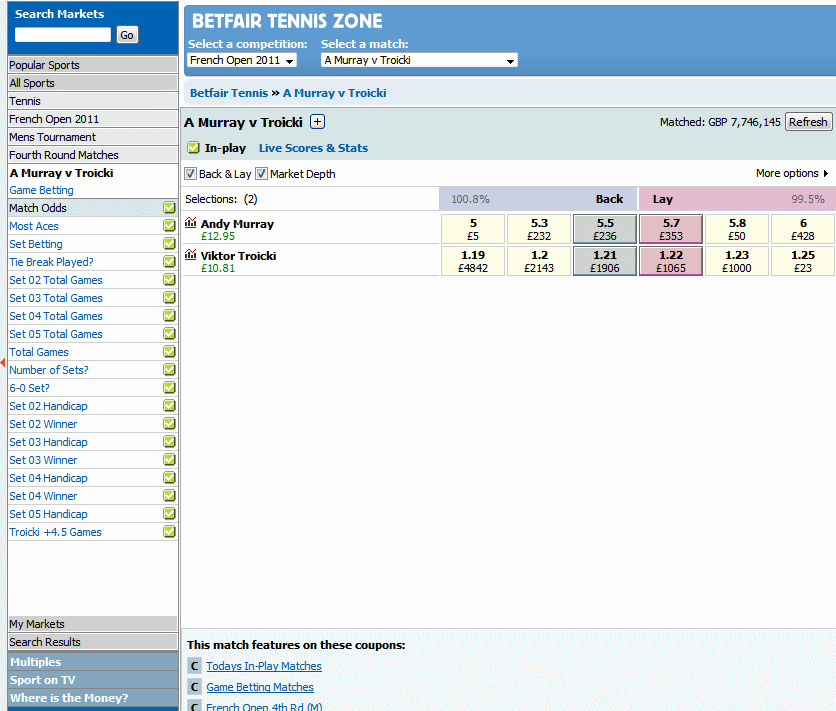Click the in-play tick beside Set 02 Total Games
Viewport: 836px width, 711px height.
coord(170,280)
